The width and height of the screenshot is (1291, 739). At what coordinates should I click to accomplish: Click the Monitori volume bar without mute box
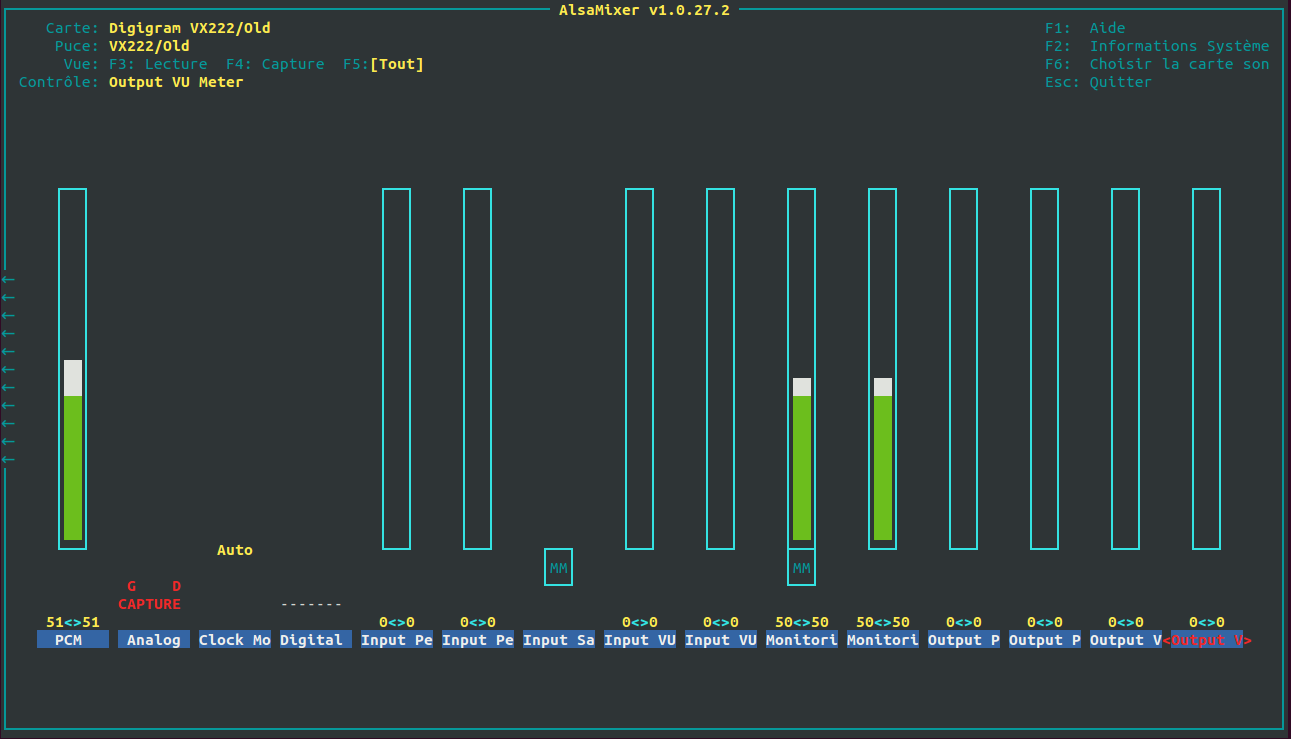point(882,369)
